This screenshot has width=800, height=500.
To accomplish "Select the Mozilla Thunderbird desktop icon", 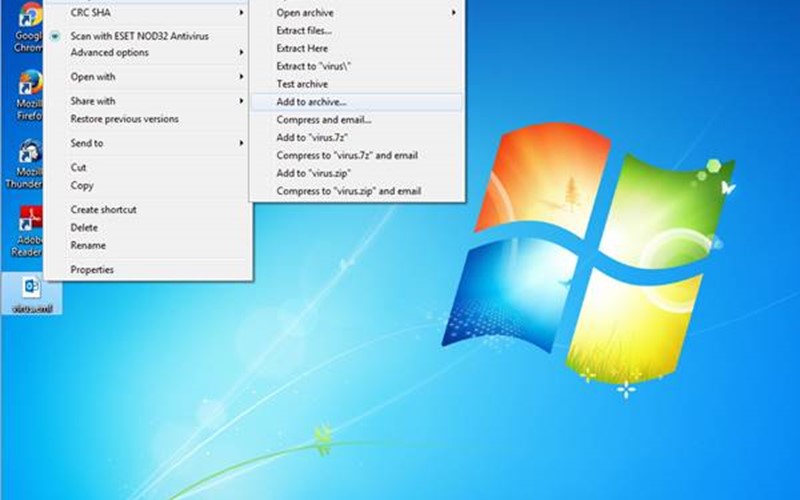I will (24, 163).
